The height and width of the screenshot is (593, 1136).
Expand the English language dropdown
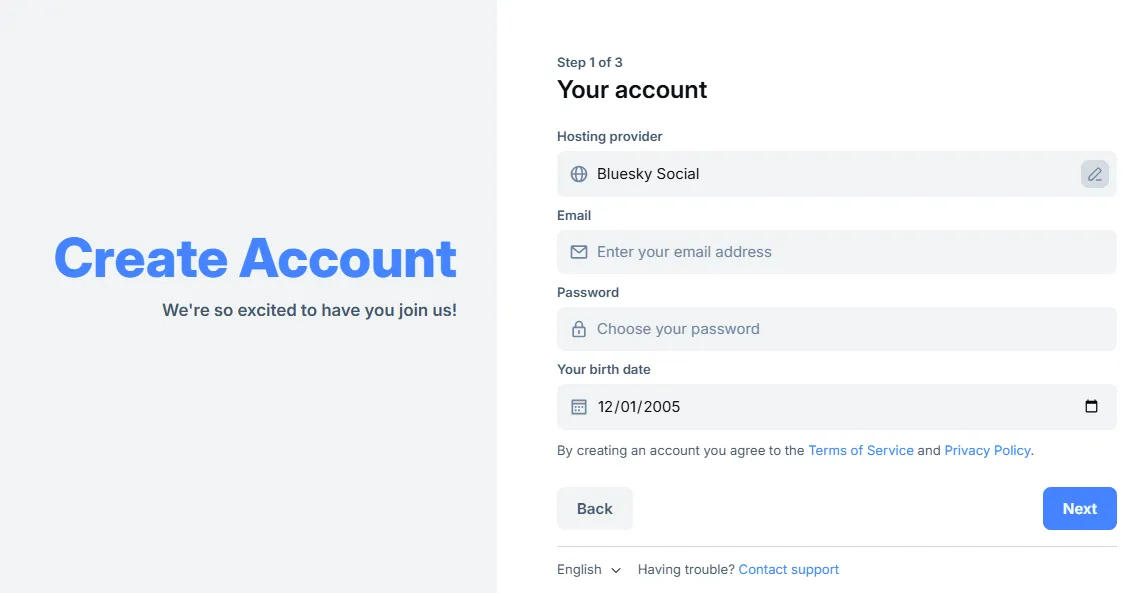click(589, 569)
